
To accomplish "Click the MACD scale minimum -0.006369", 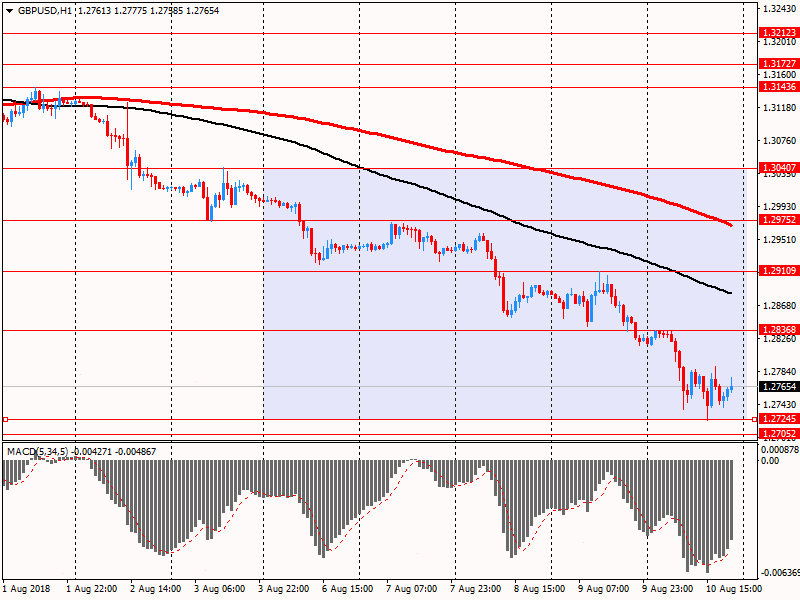I will [x=780, y=573].
